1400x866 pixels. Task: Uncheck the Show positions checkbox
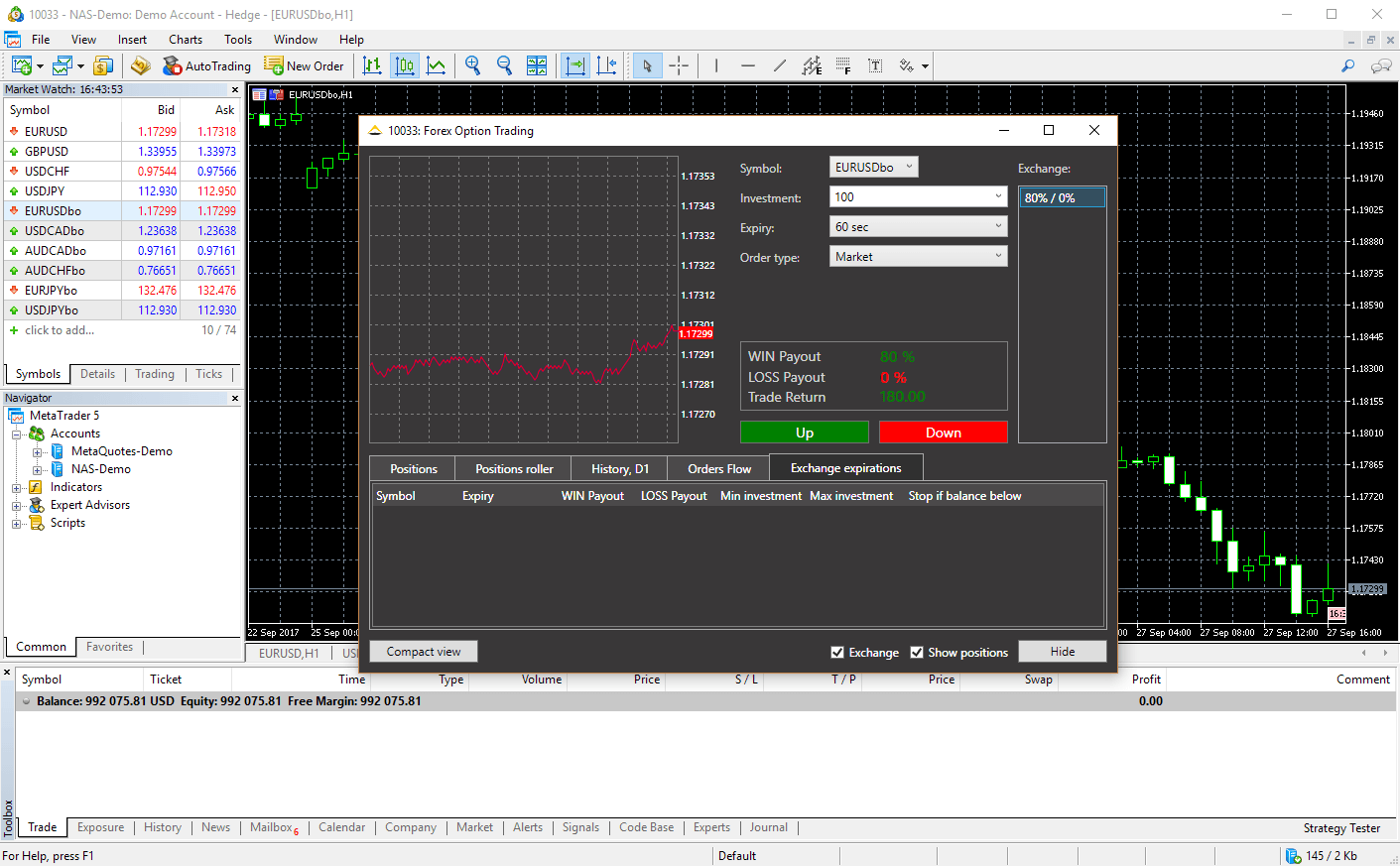tap(917, 653)
